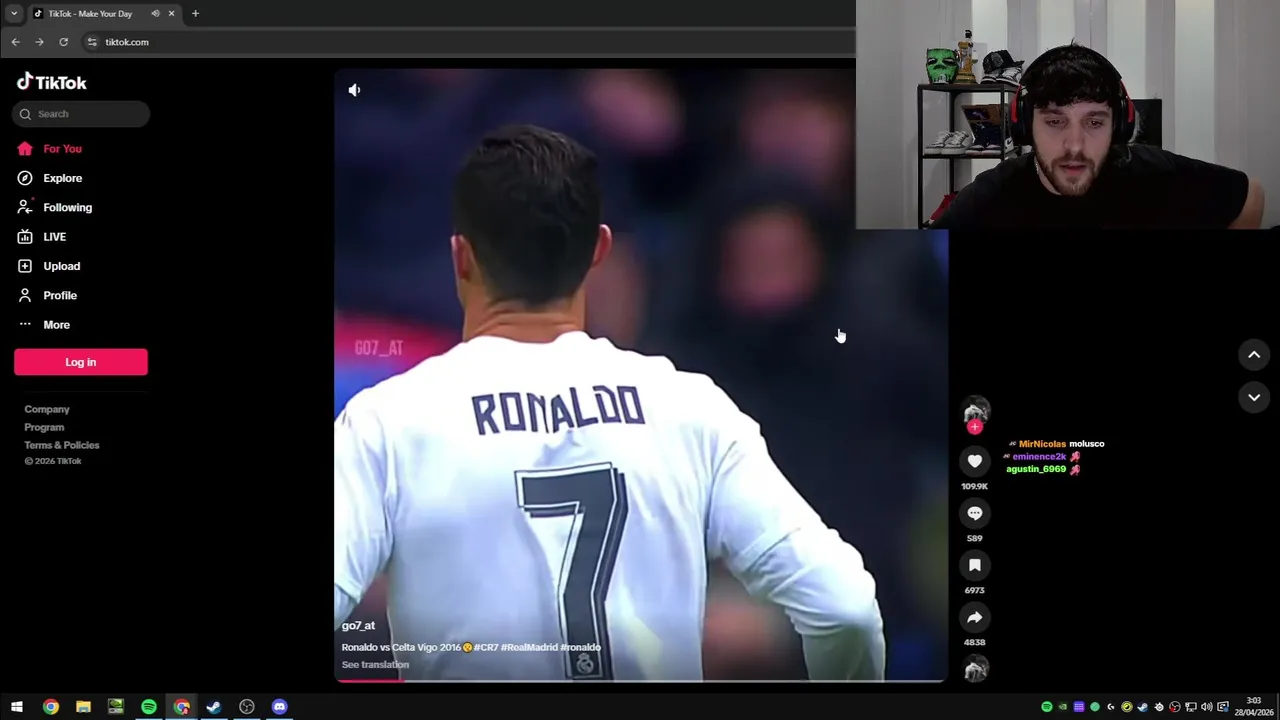The image size is (1280, 720).
Task: Open Steam from the taskbar
Action: (214, 707)
